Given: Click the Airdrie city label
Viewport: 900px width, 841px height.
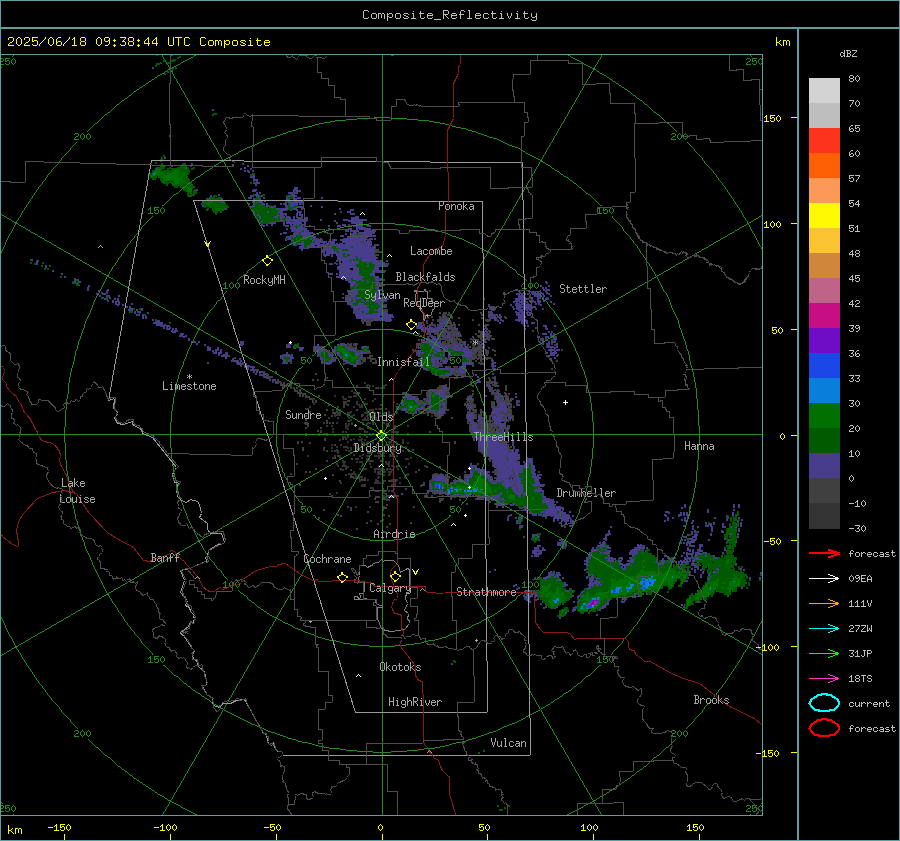Looking at the screenshot, I should [394, 534].
